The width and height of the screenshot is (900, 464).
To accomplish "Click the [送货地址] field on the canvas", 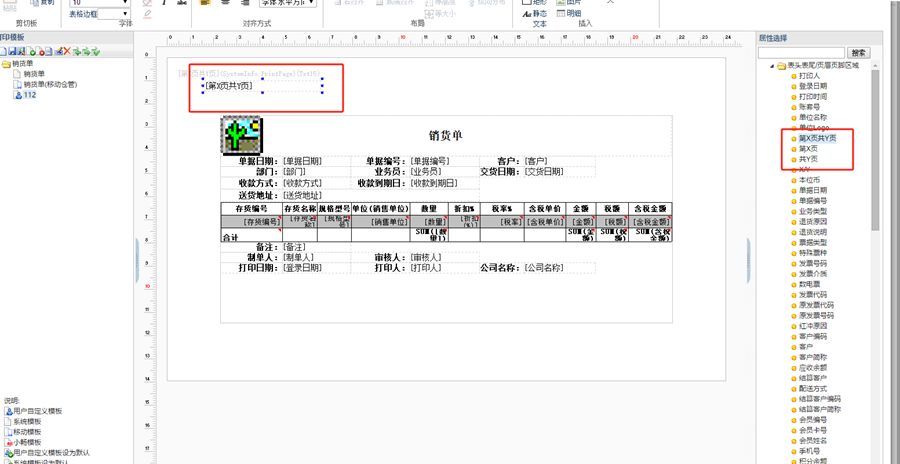I will 301,195.
